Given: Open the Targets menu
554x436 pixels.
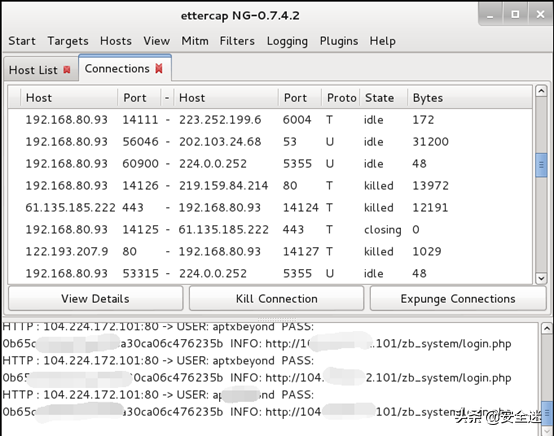Looking at the screenshot, I should (x=68, y=41).
